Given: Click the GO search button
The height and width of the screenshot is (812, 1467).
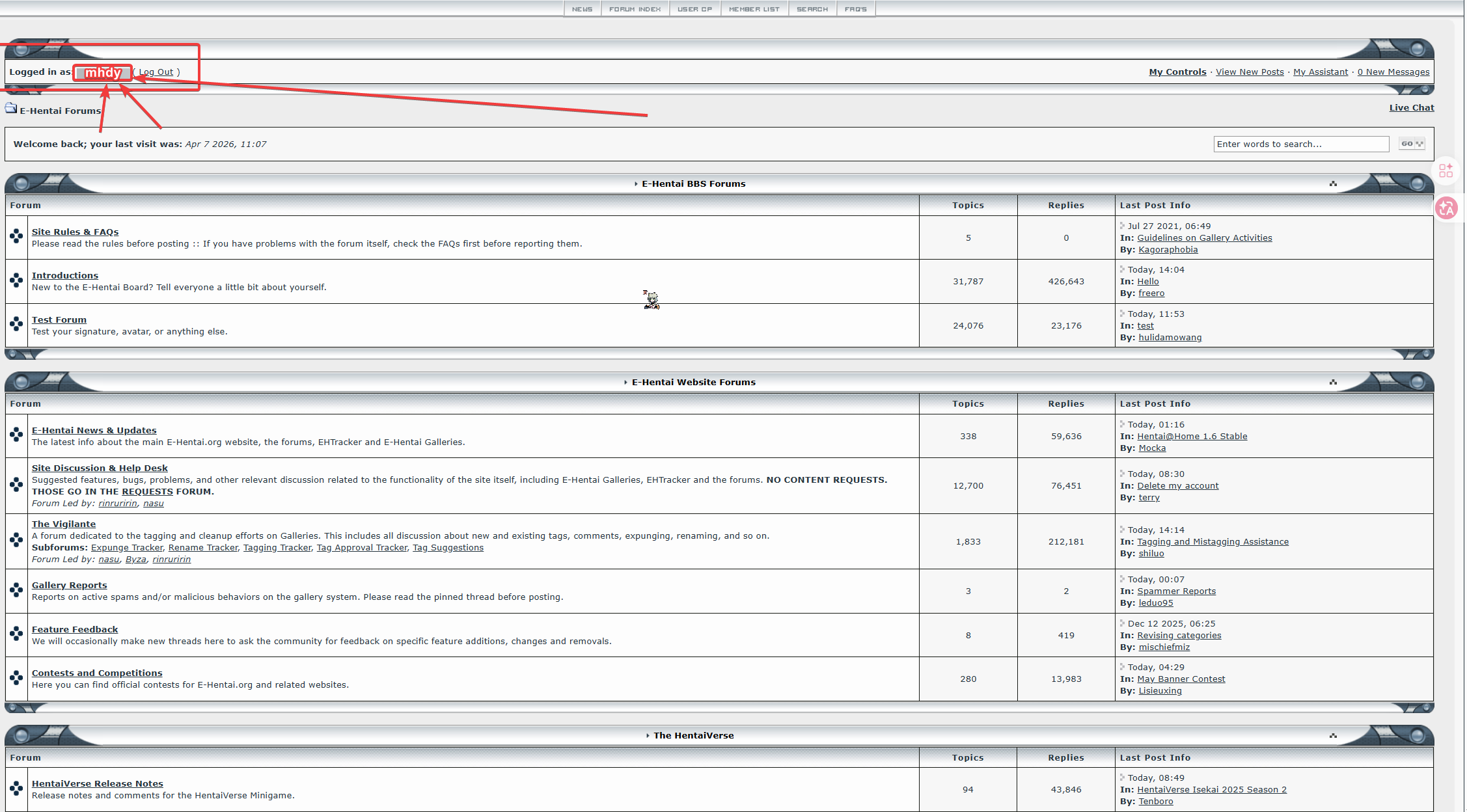Looking at the screenshot, I should 1412,144.
